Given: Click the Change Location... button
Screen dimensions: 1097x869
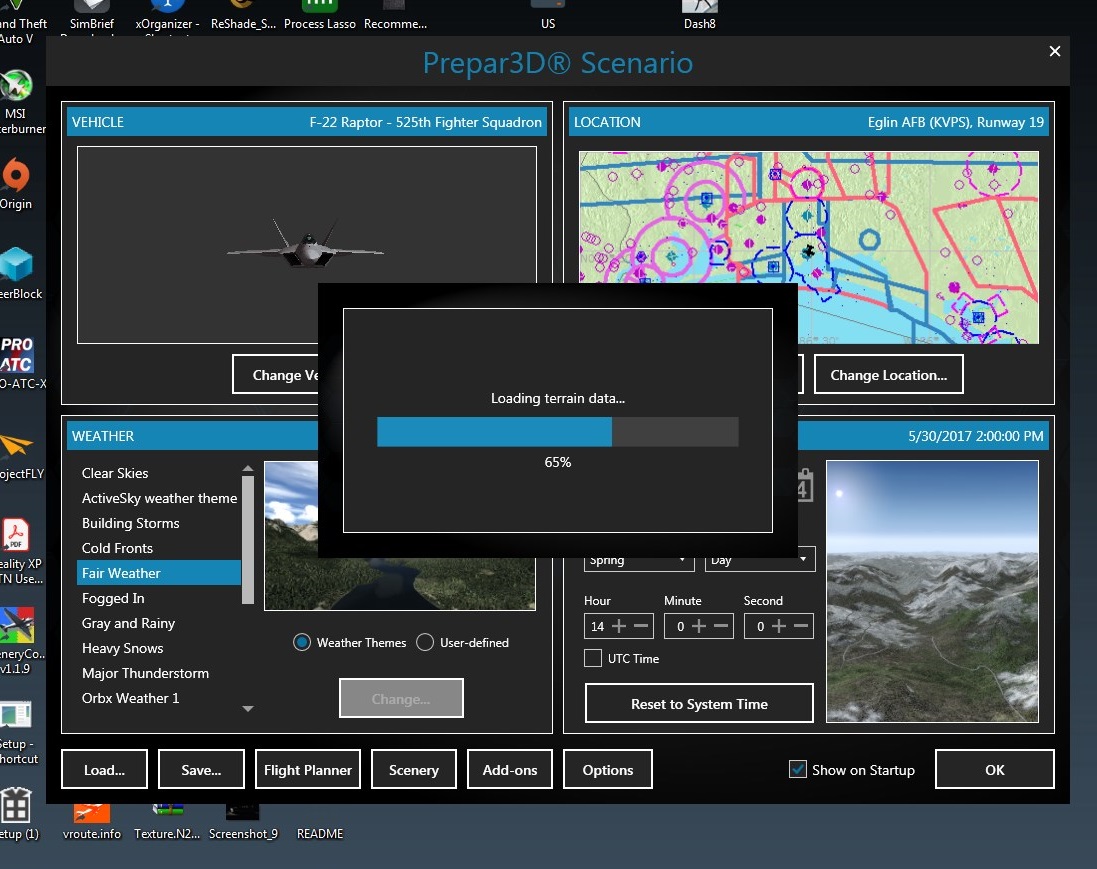Looking at the screenshot, I should pyautogui.click(x=889, y=374).
